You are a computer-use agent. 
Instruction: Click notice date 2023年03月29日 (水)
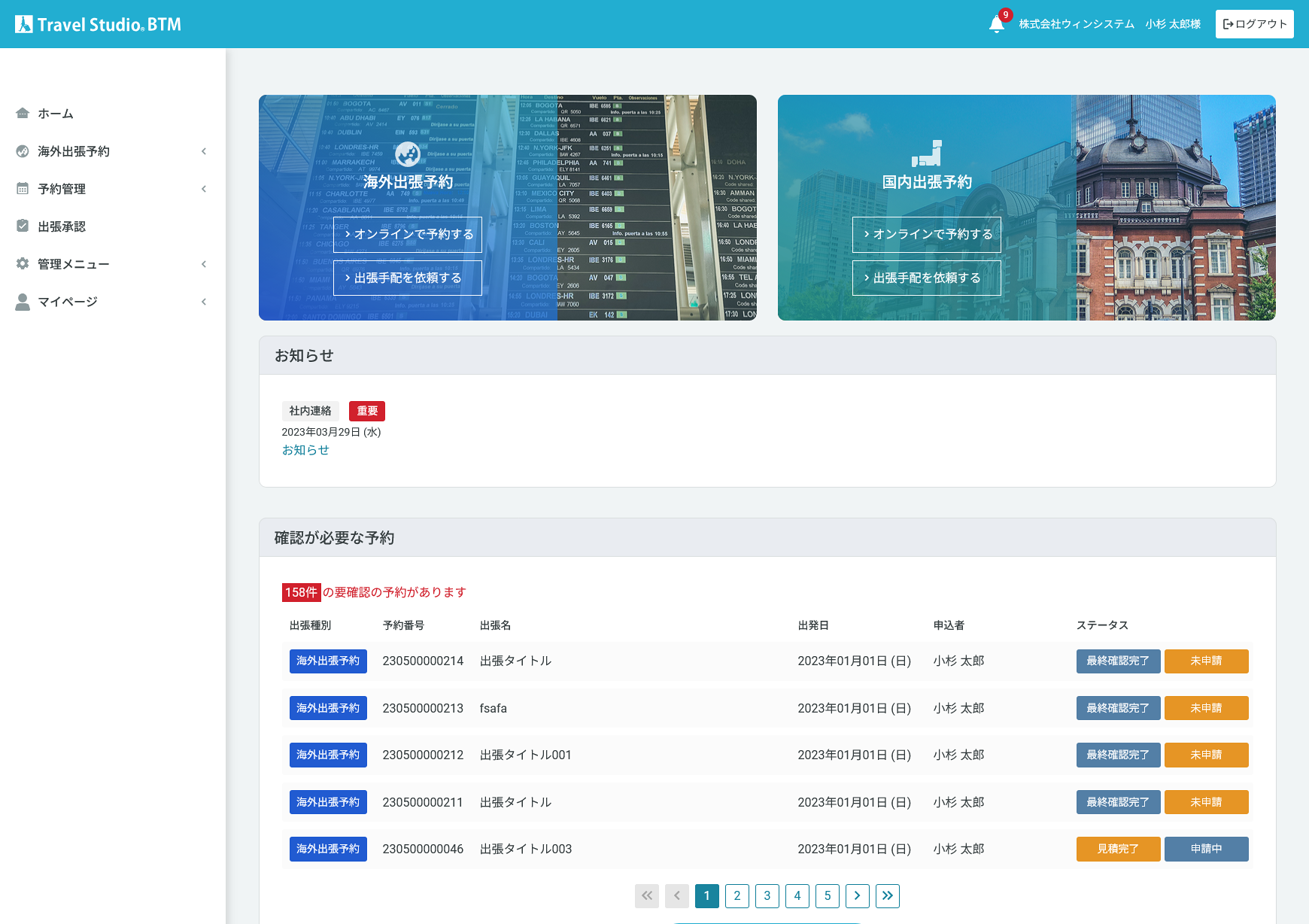coord(332,432)
